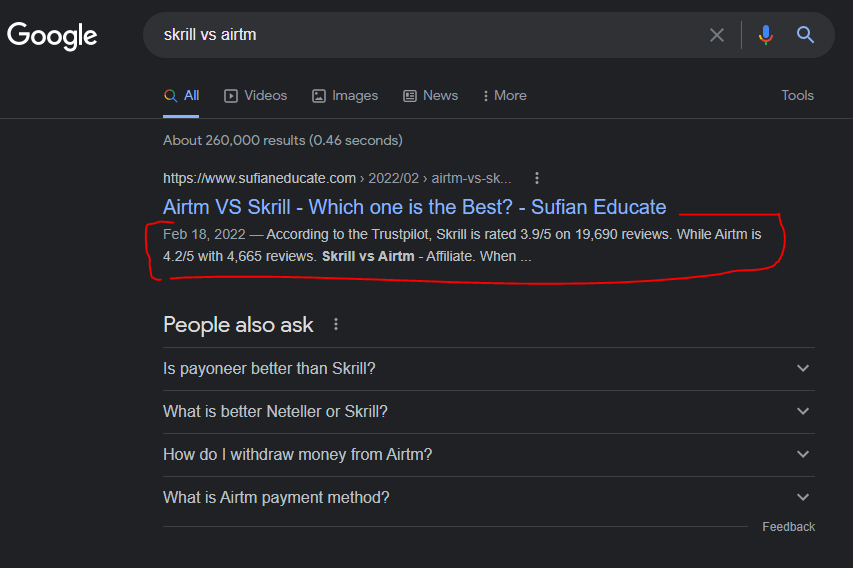Image resolution: width=853 pixels, height=568 pixels.
Task: Expand 'Is payoneer better than Skrill?'
Action: (489, 368)
